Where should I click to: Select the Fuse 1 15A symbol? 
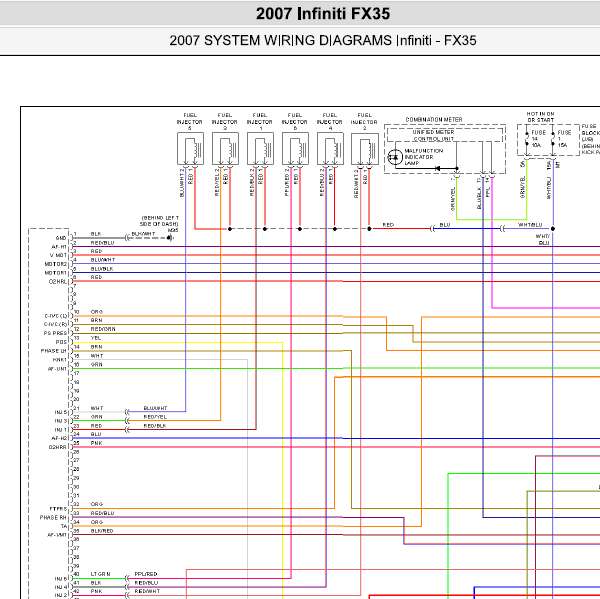(x=553, y=139)
